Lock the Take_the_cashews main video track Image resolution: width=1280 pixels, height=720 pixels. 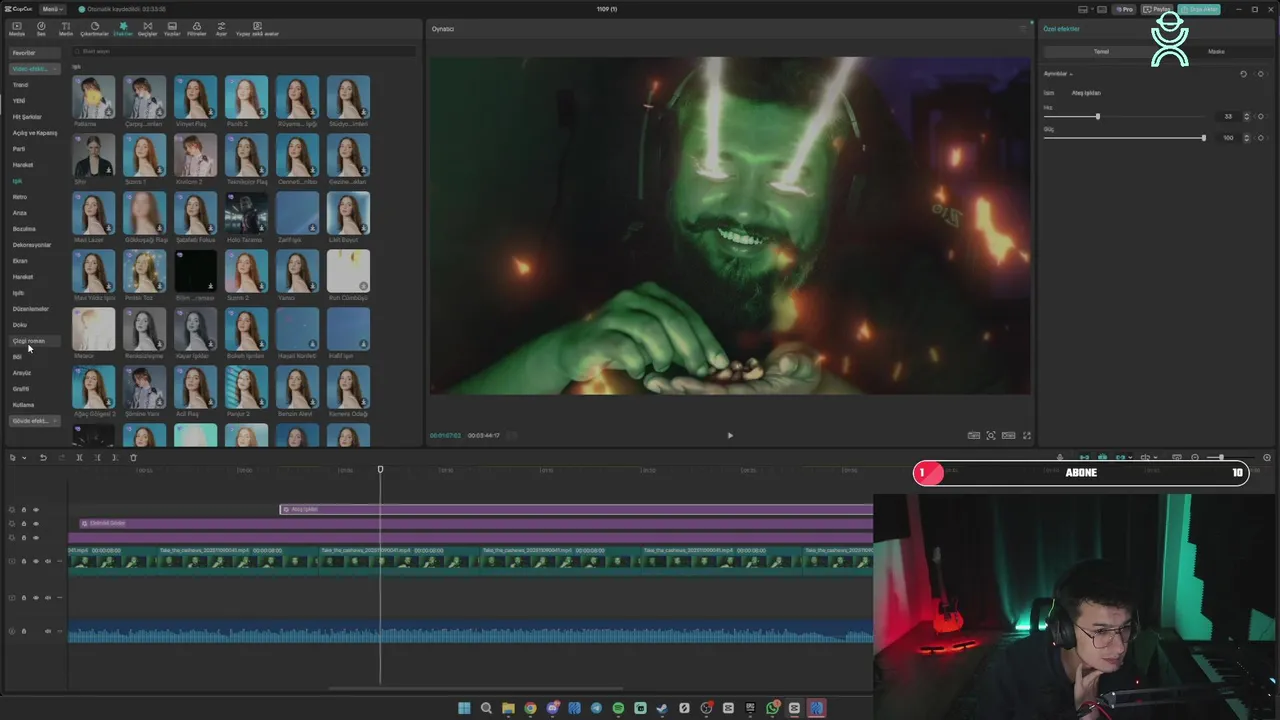click(24, 561)
